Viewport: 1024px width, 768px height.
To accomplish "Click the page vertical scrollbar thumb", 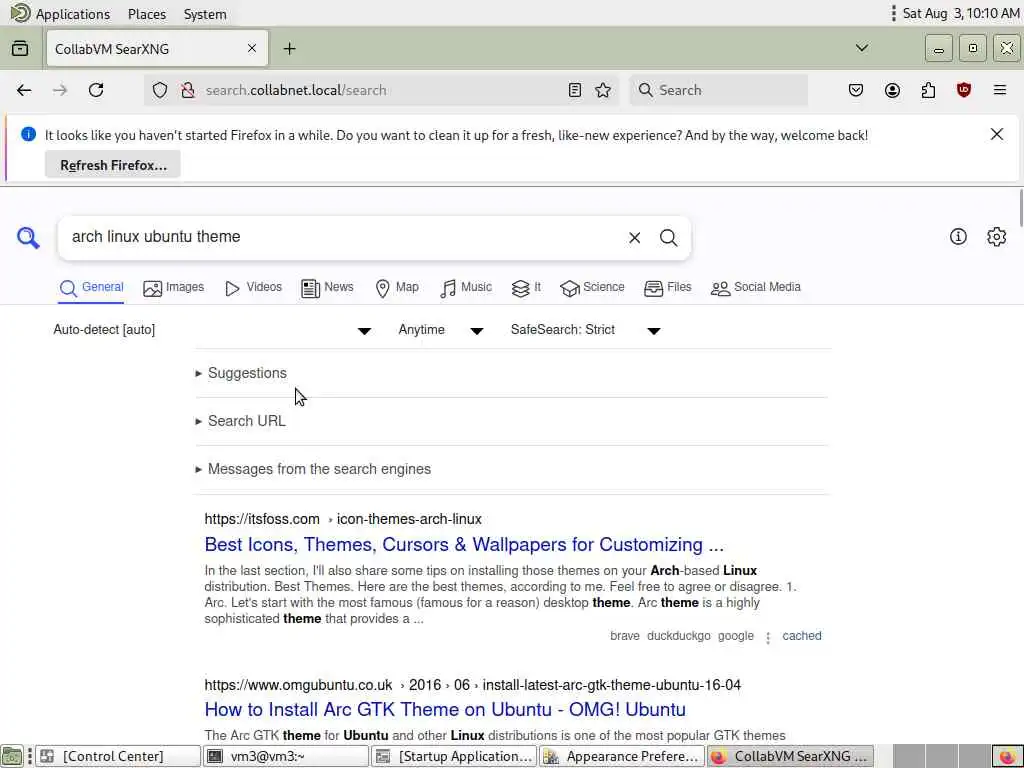I will tap(1020, 208).
